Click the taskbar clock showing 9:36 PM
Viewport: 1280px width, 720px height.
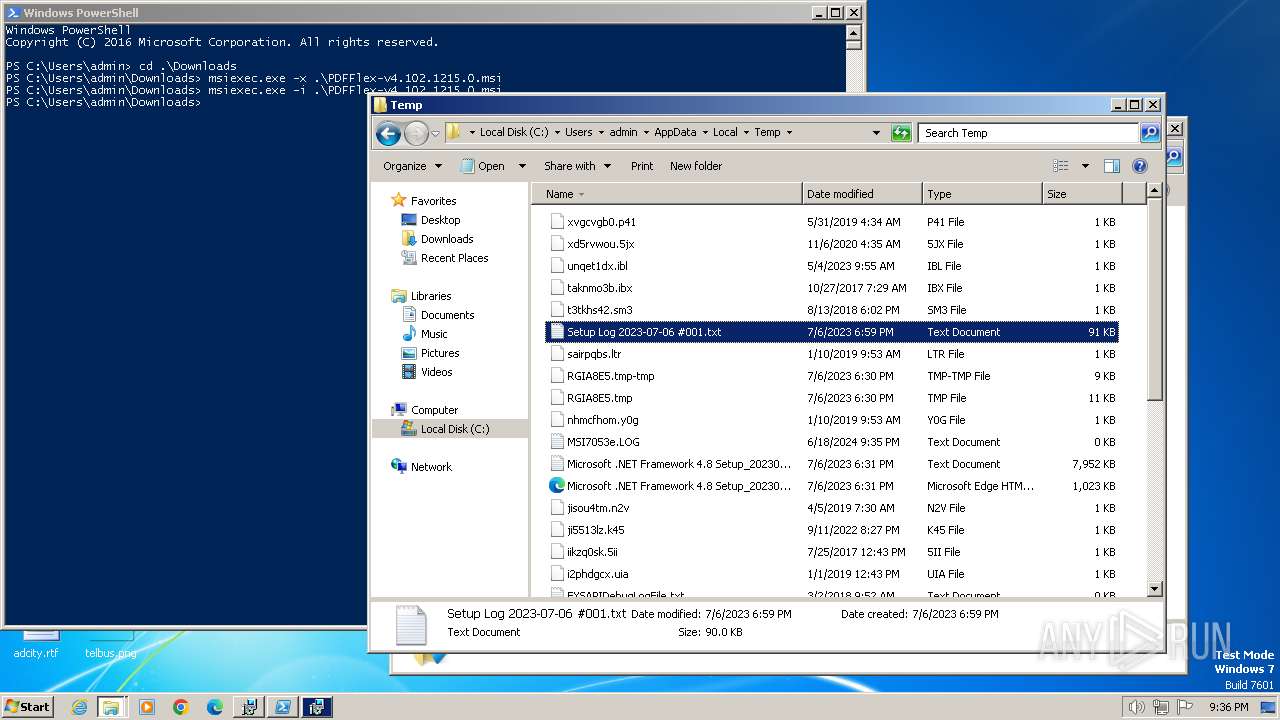1228,707
